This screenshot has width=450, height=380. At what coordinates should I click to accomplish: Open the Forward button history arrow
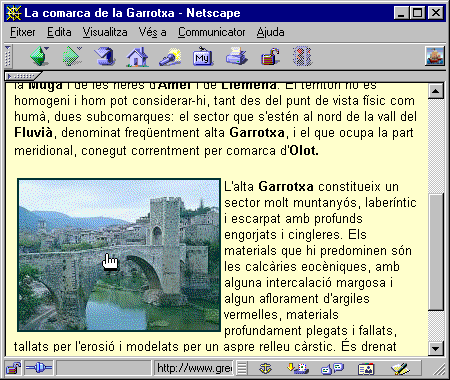[x=80, y=49]
